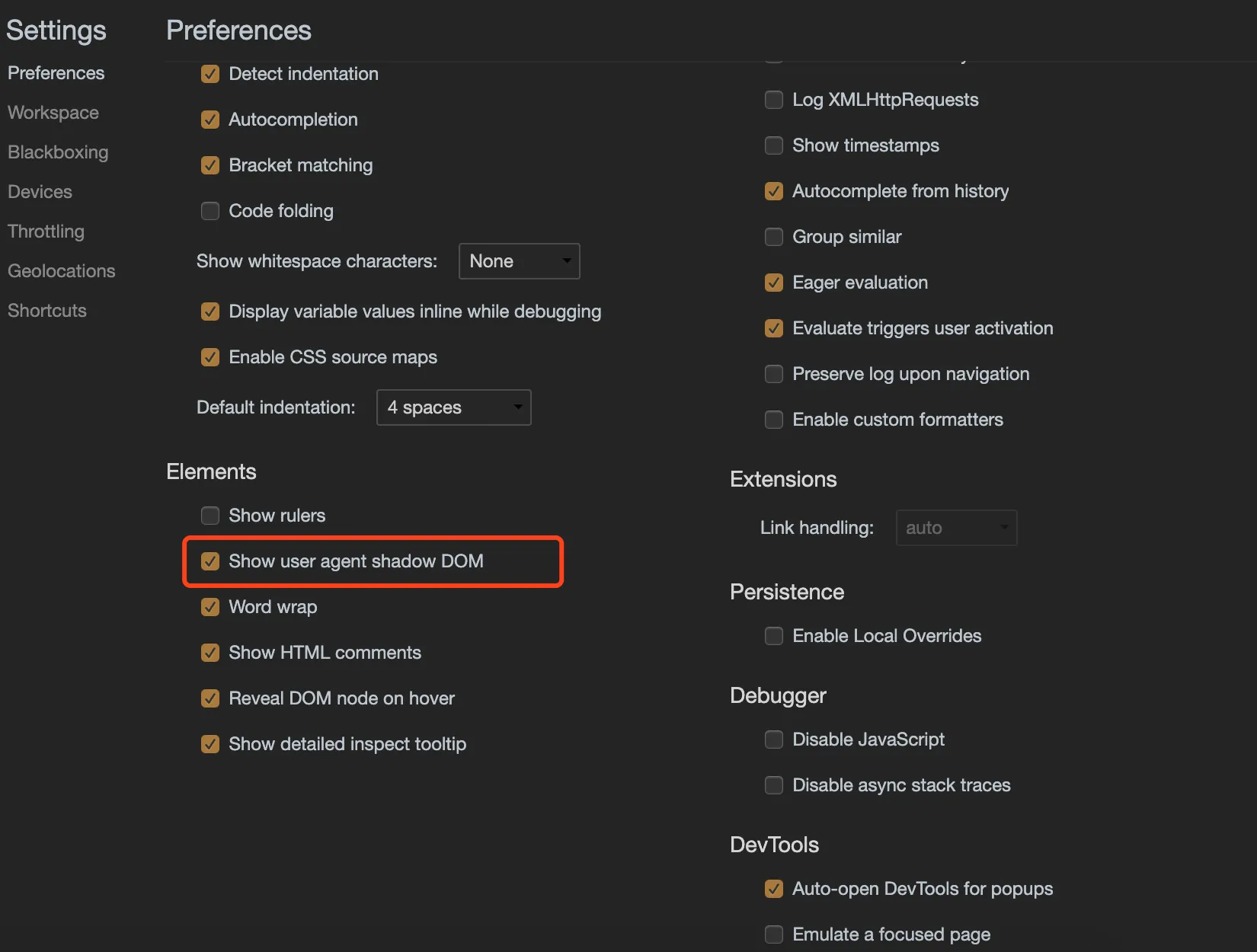Disable Detect indentation
This screenshot has height=952, width=1257.
point(210,74)
